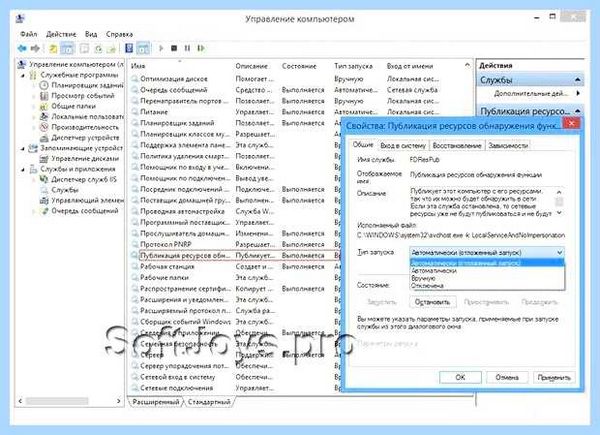Click the Up one level folder icon
Screen dimensions: 600x435
pyautogui.click(x=53, y=49)
